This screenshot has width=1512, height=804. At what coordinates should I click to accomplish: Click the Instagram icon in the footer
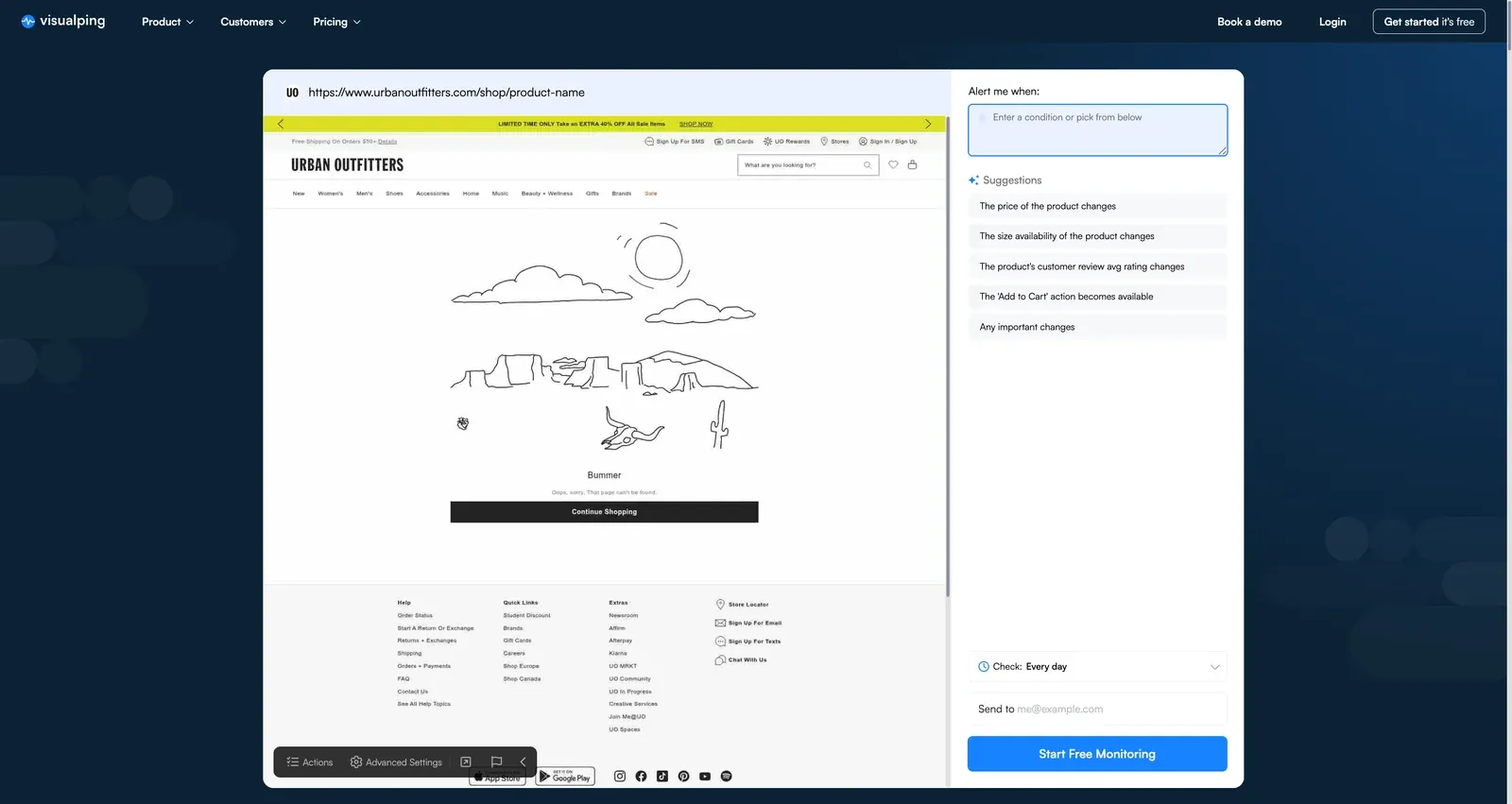coord(620,777)
